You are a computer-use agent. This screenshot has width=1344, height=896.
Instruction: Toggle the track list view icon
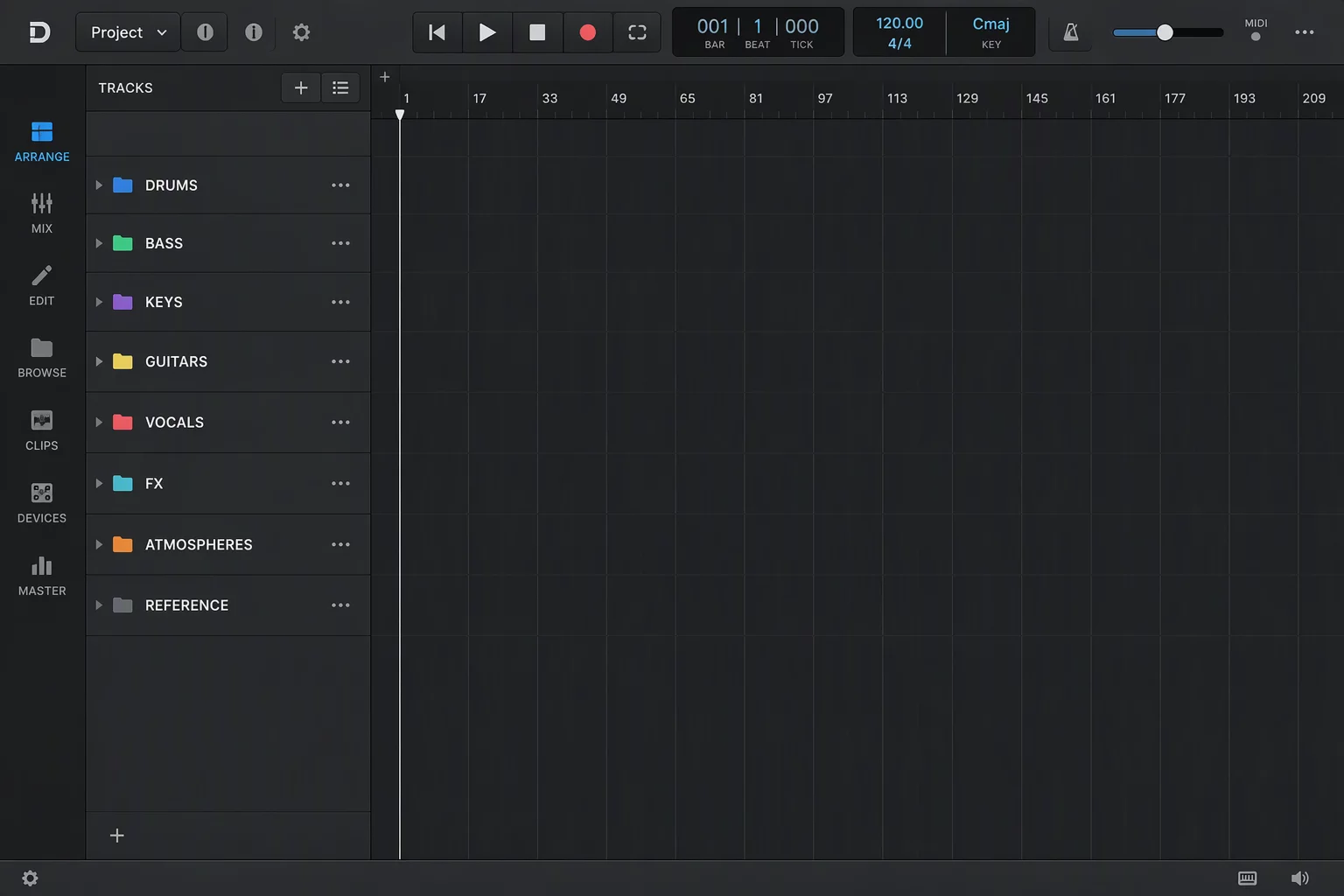[x=340, y=87]
